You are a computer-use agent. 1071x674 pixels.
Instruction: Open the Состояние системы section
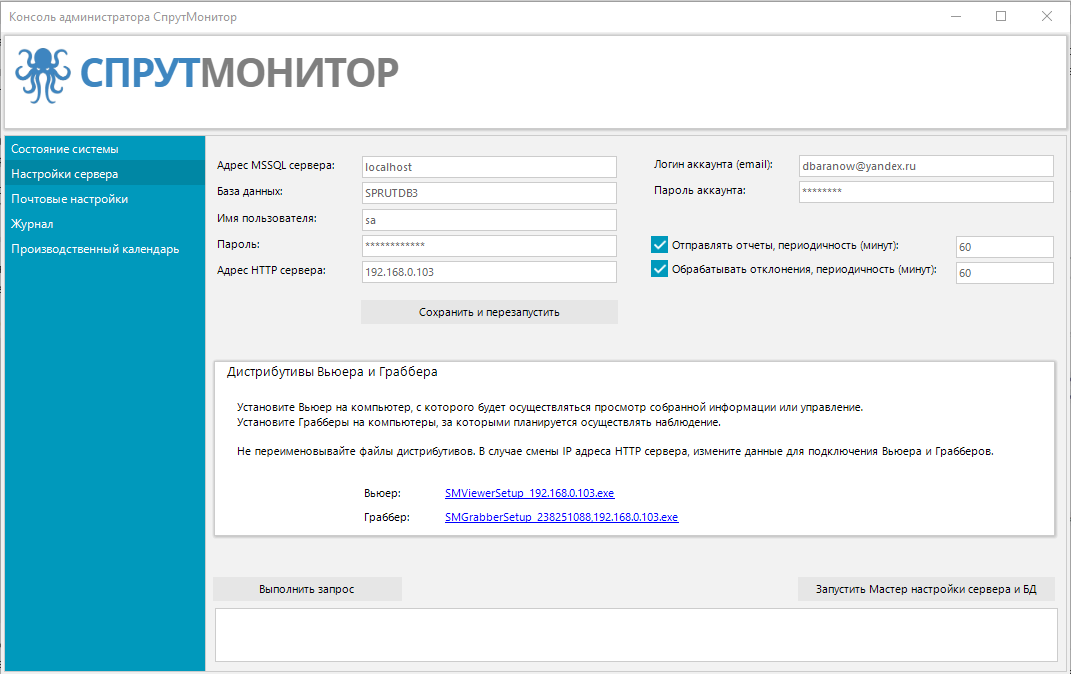click(x=65, y=149)
